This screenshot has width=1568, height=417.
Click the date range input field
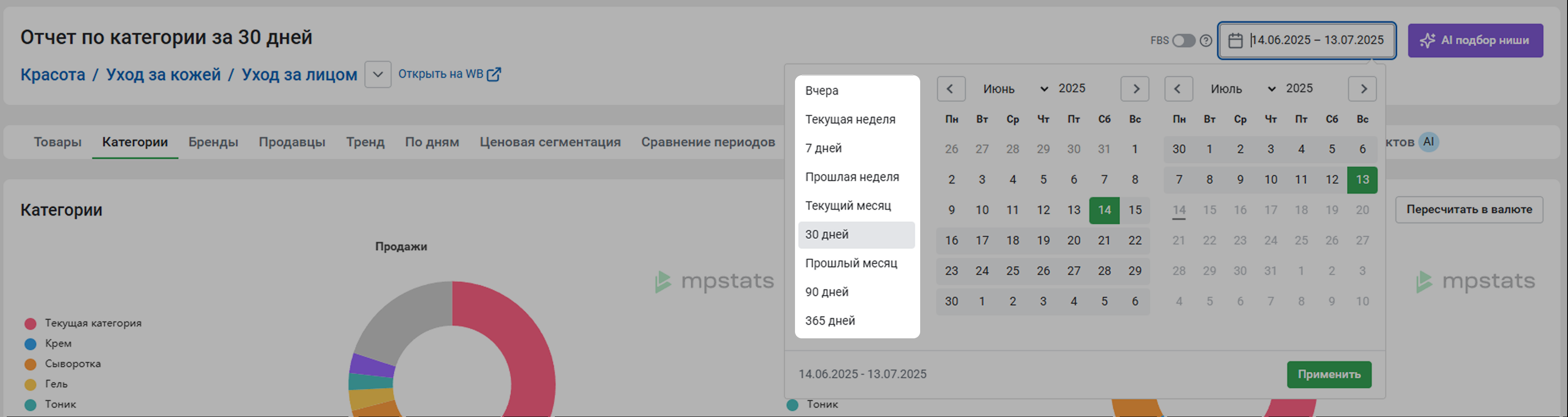[x=1306, y=40]
